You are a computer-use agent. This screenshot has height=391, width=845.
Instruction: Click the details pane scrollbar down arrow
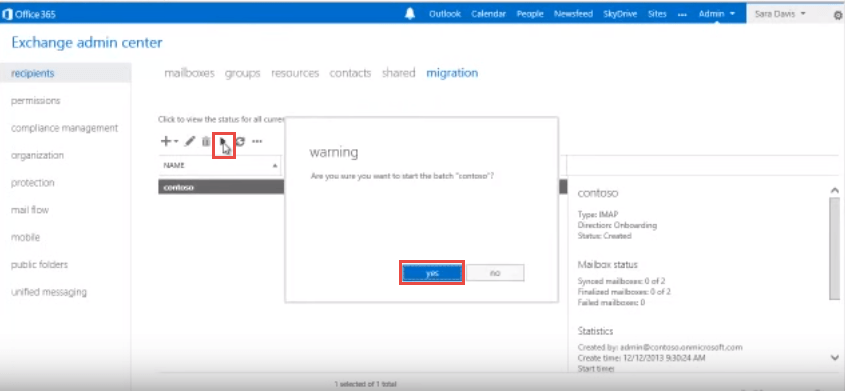[x=835, y=357]
